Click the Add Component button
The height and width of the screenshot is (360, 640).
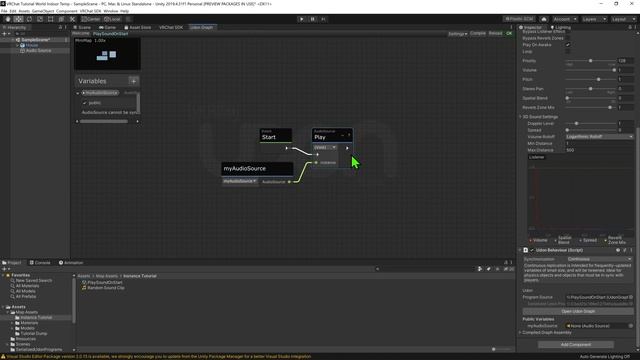576,344
